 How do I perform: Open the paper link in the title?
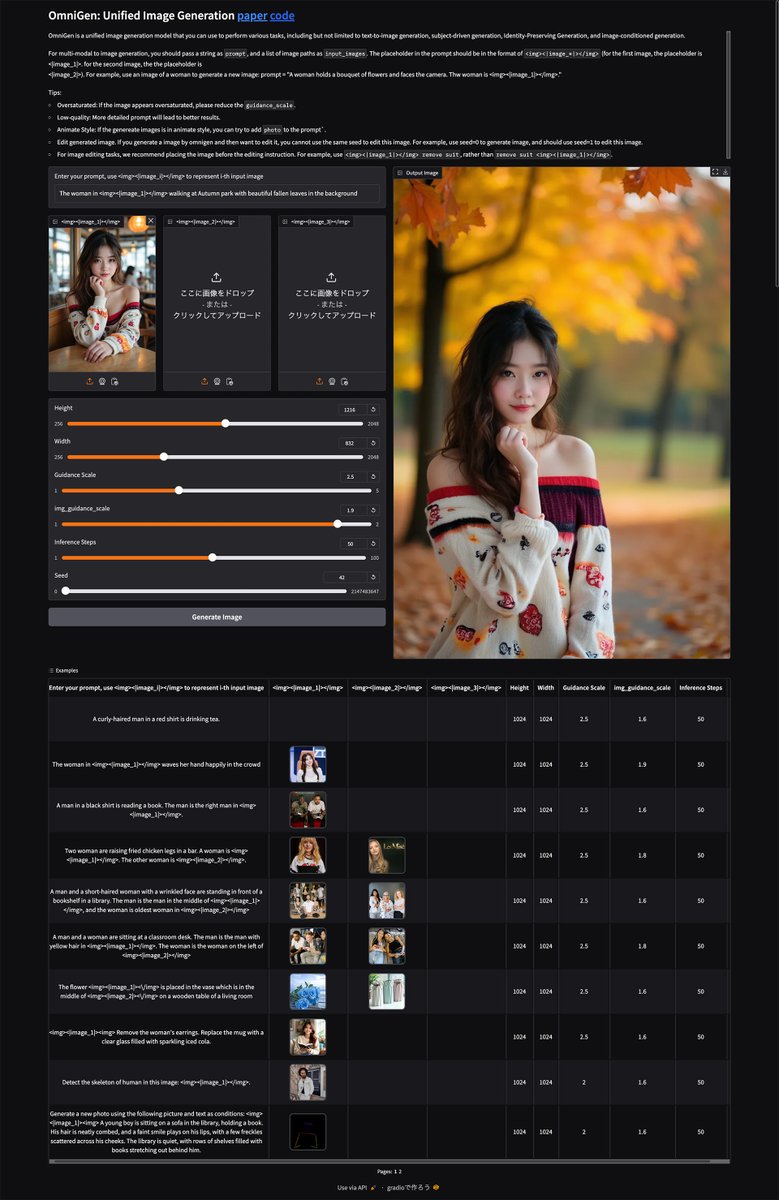pos(251,16)
